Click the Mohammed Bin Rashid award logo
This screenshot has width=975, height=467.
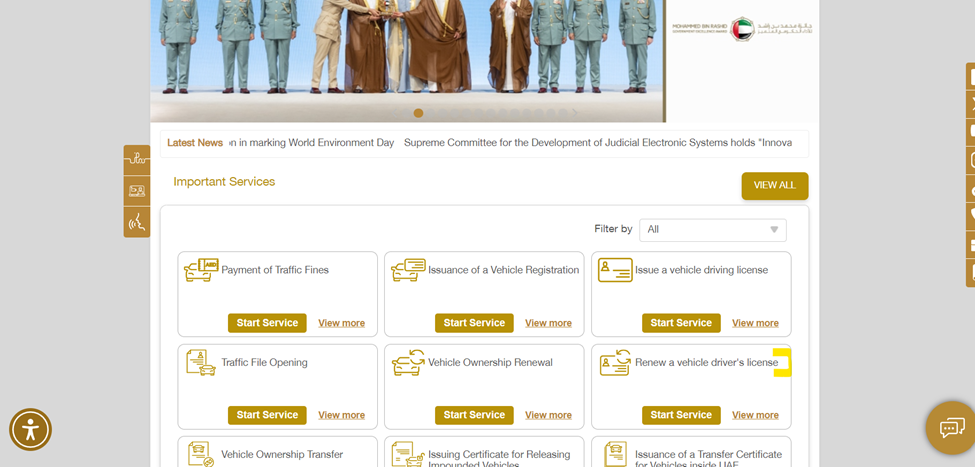(742, 29)
